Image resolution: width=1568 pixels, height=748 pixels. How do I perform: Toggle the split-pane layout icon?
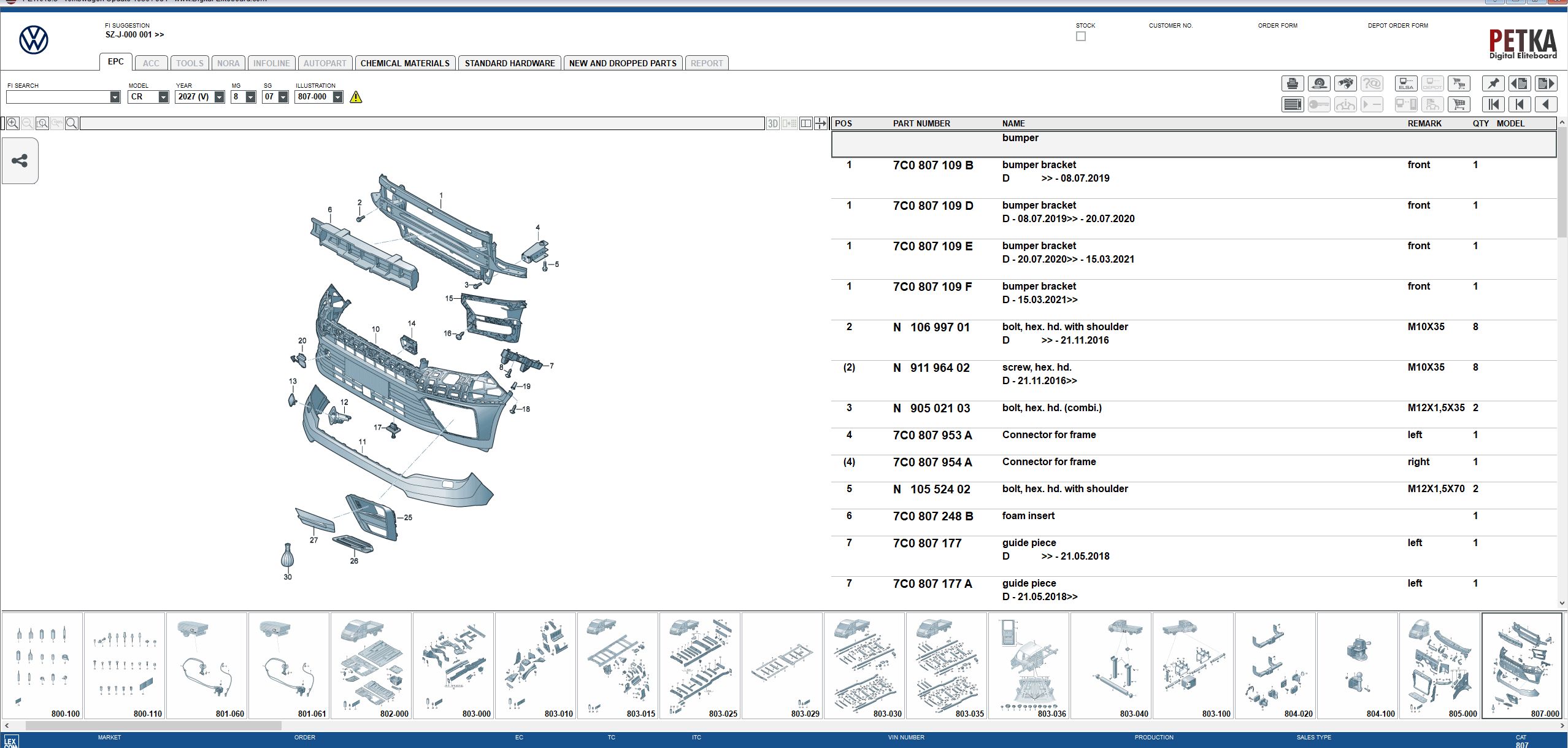click(x=806, y=123)
